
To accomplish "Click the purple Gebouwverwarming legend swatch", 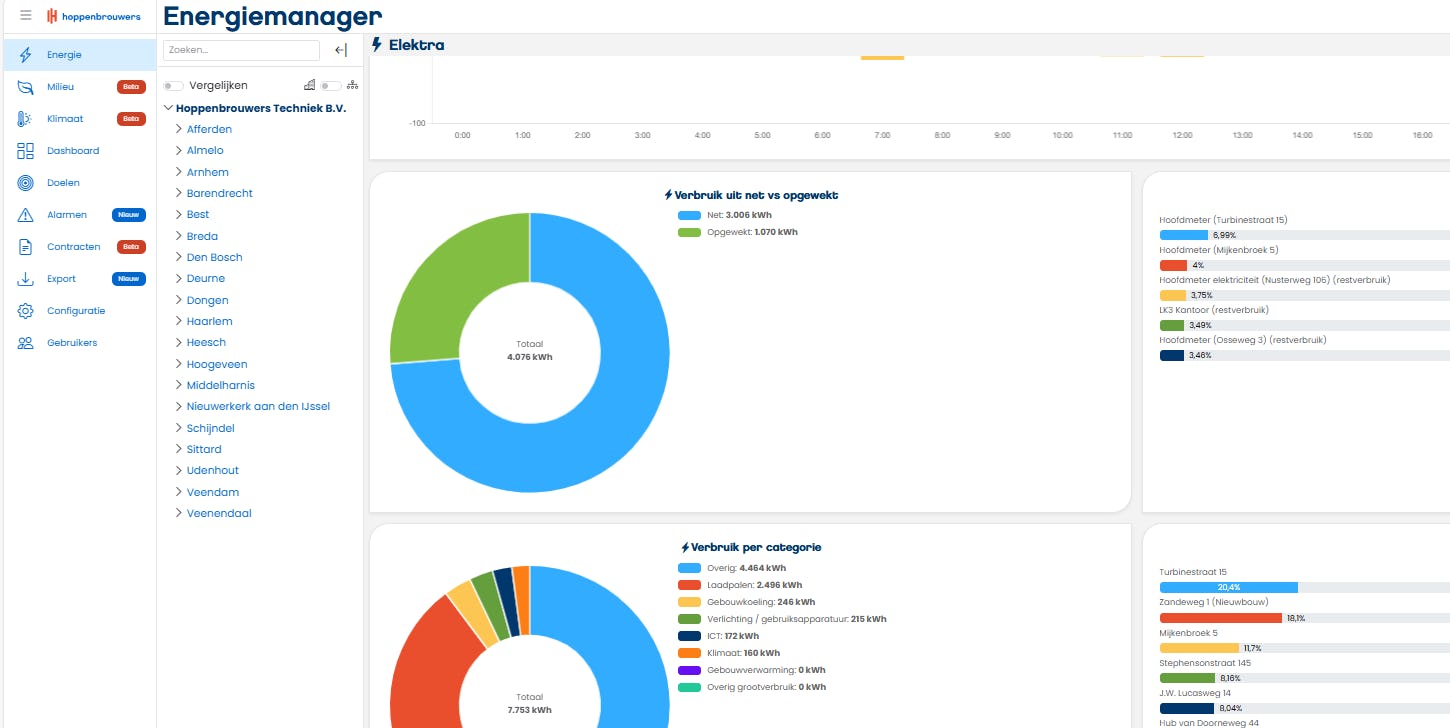I will click(690, 670).
